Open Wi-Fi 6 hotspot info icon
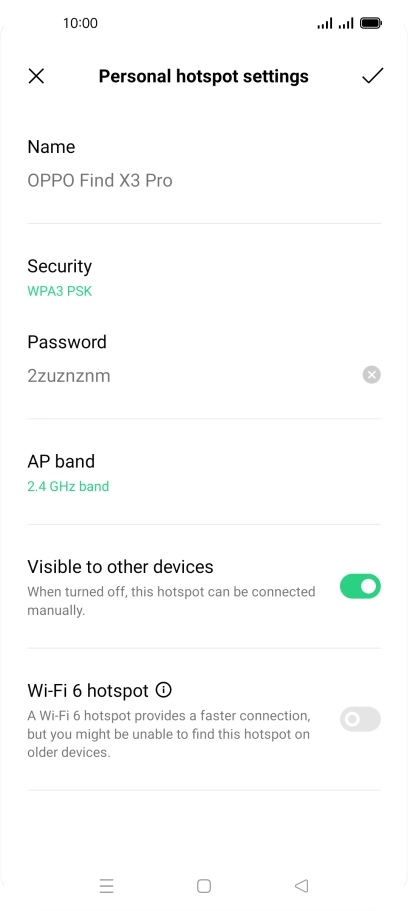Screen dimensions: 408x911 coord(164,690)
